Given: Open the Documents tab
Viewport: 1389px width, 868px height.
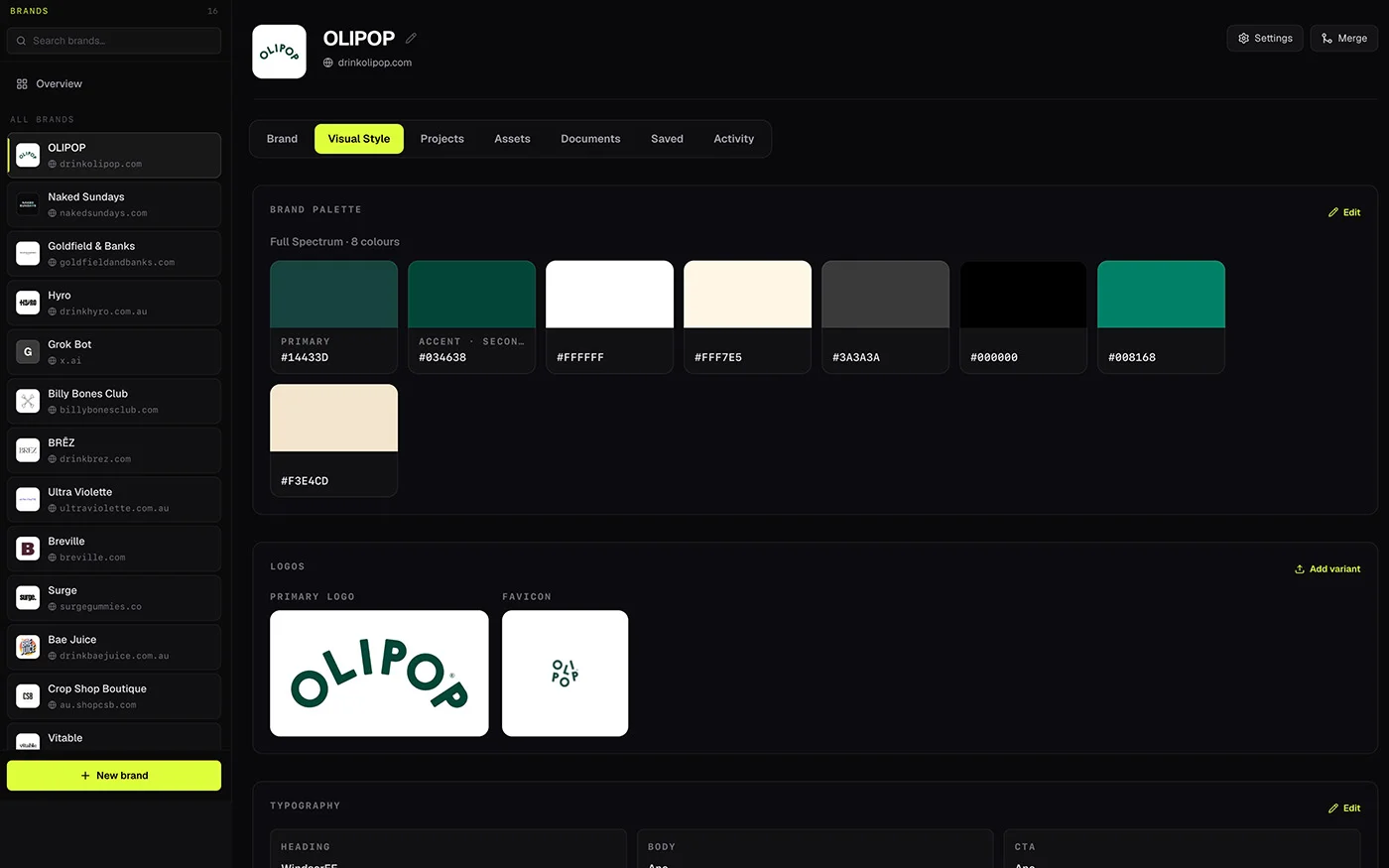Looking at the screenshot, I should click(590, 139).
